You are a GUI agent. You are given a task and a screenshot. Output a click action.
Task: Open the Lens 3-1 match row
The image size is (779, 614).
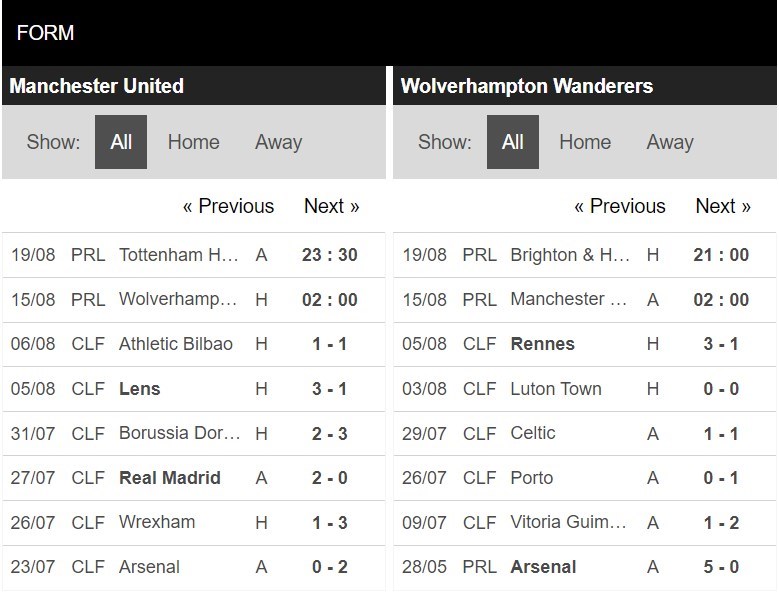[x=194, y=388]
